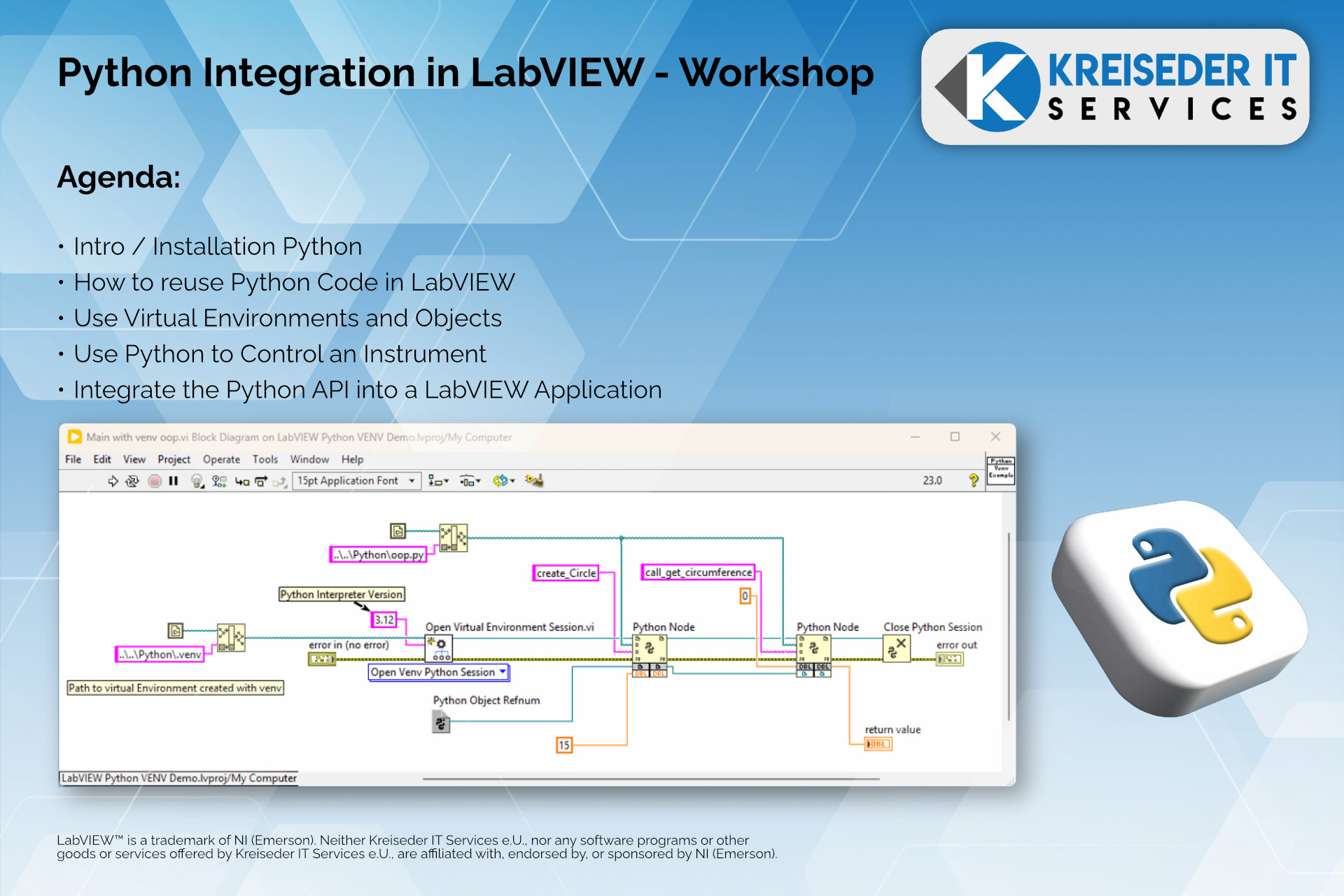Open the Help menu

(x=352, y=459)
